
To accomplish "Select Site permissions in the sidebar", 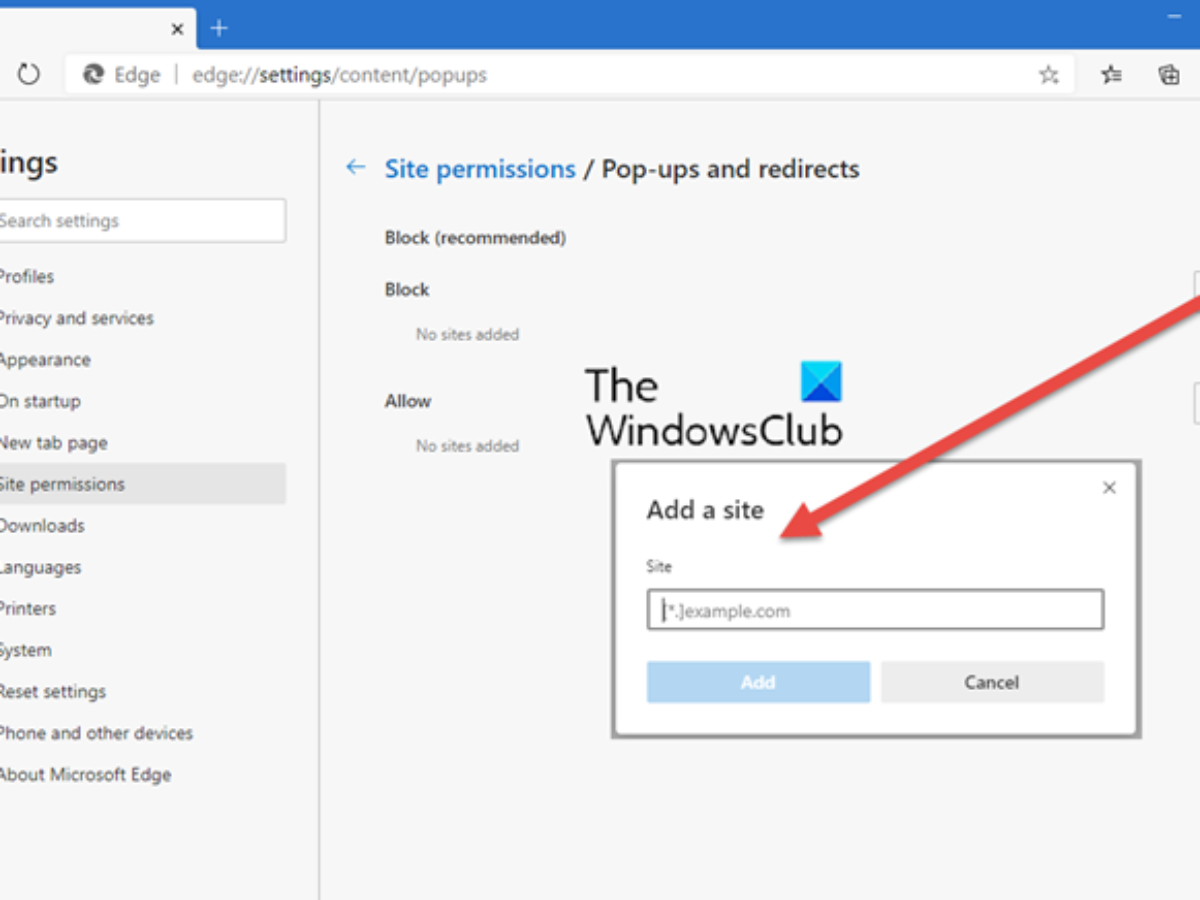I will click(142, 484).
